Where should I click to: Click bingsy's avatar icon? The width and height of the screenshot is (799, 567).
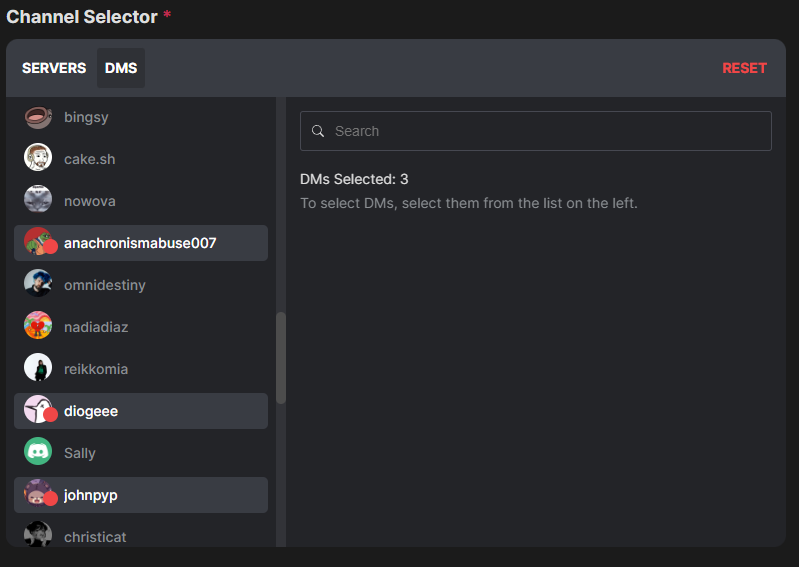click(x=38, y=117)
